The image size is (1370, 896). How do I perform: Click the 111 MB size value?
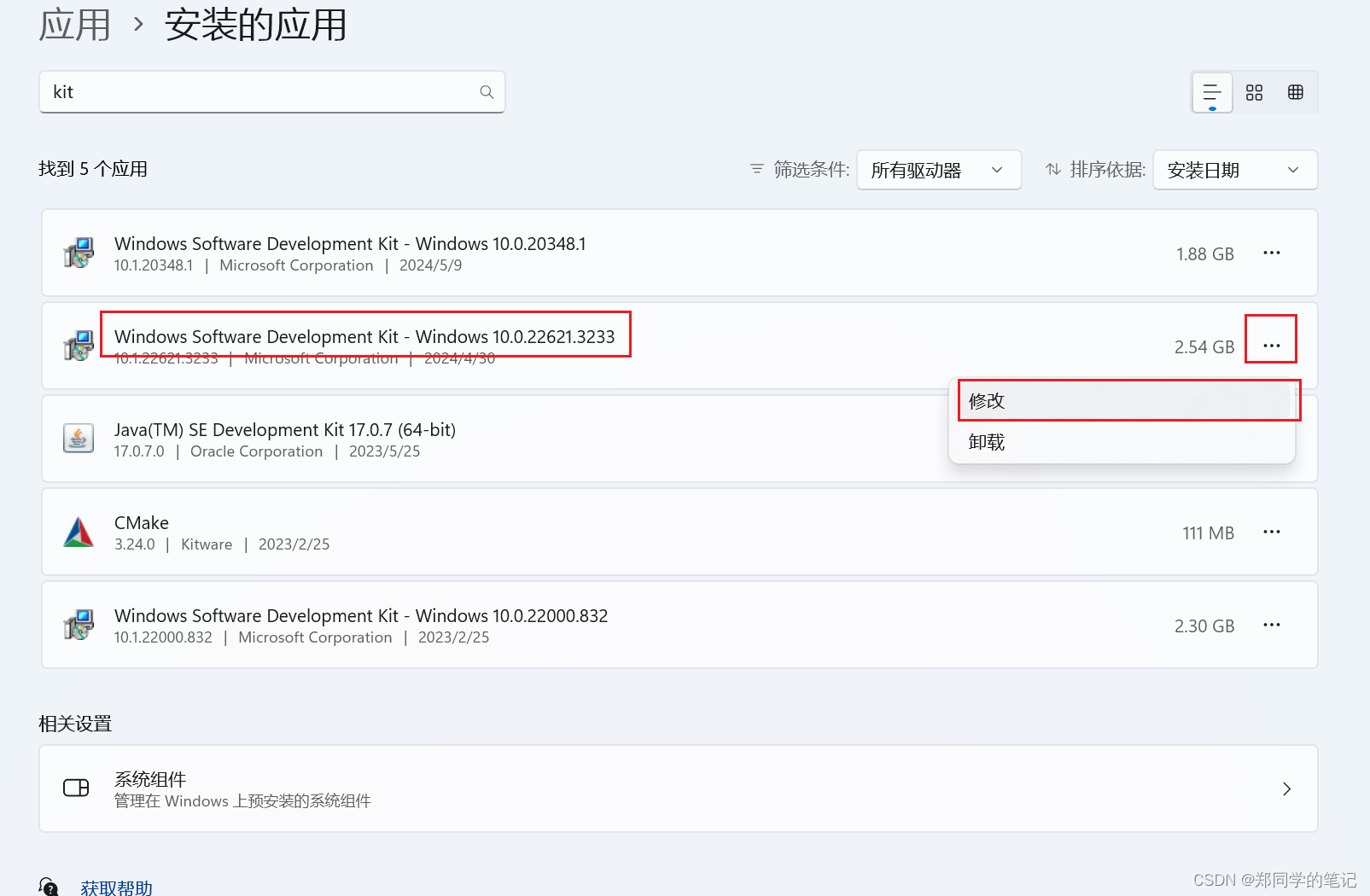coord(1209,533)
